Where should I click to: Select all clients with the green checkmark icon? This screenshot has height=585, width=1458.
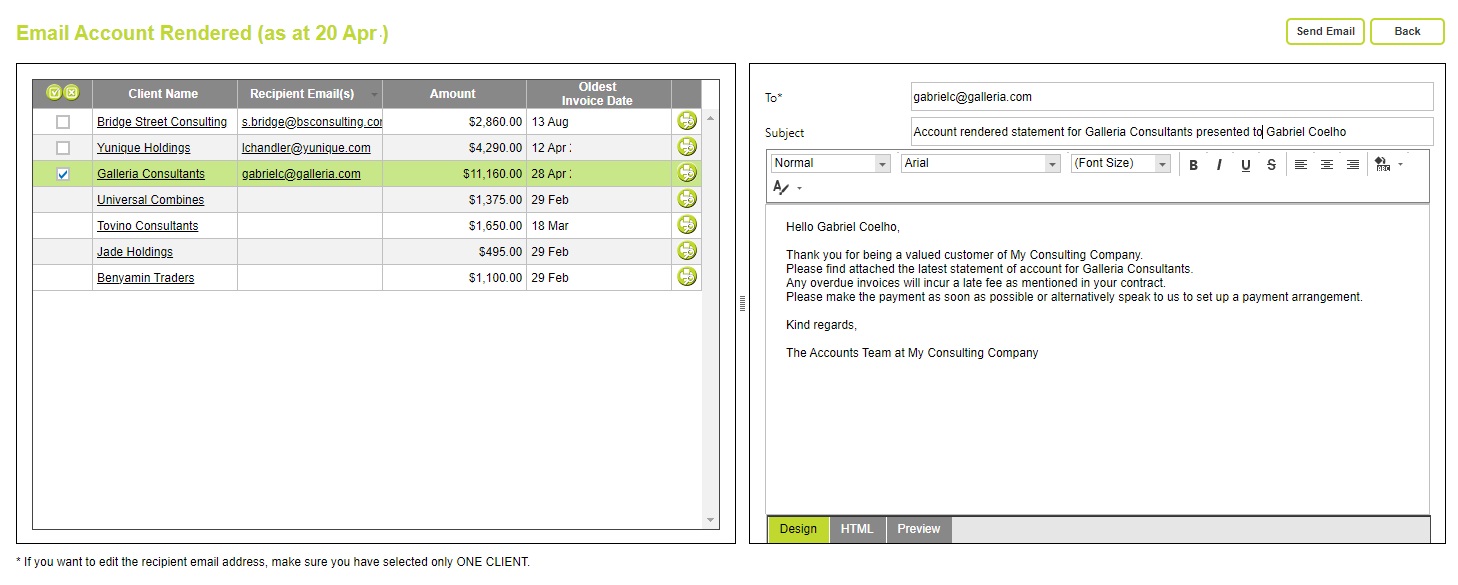tap(53, 92)
